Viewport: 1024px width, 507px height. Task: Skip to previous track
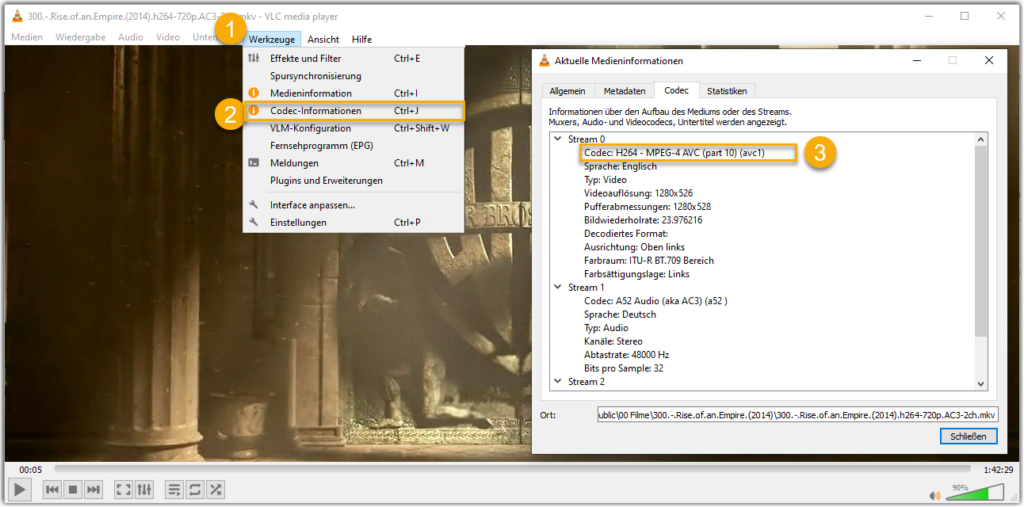(x=52, y=489)
